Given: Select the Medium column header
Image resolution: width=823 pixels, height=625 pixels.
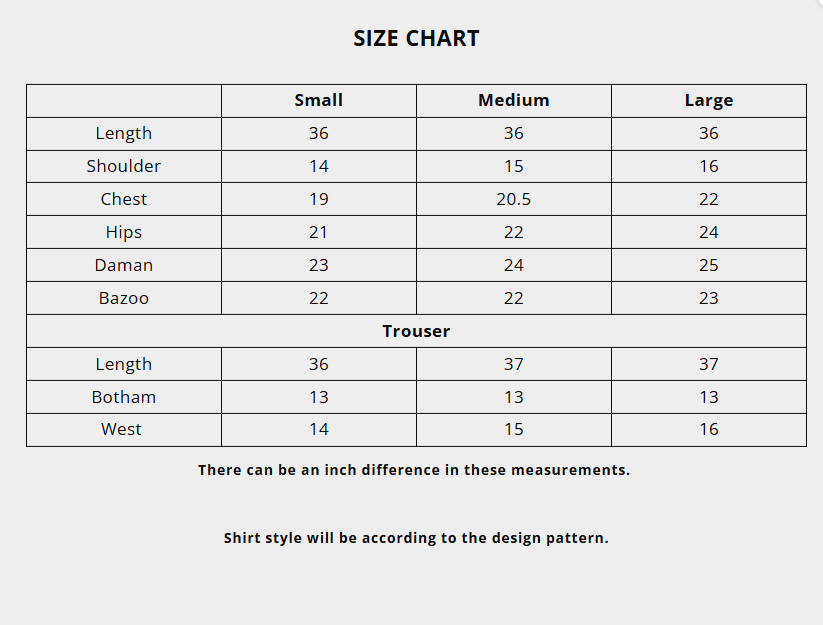Looking at the screenshot, I should pos(514,100).
